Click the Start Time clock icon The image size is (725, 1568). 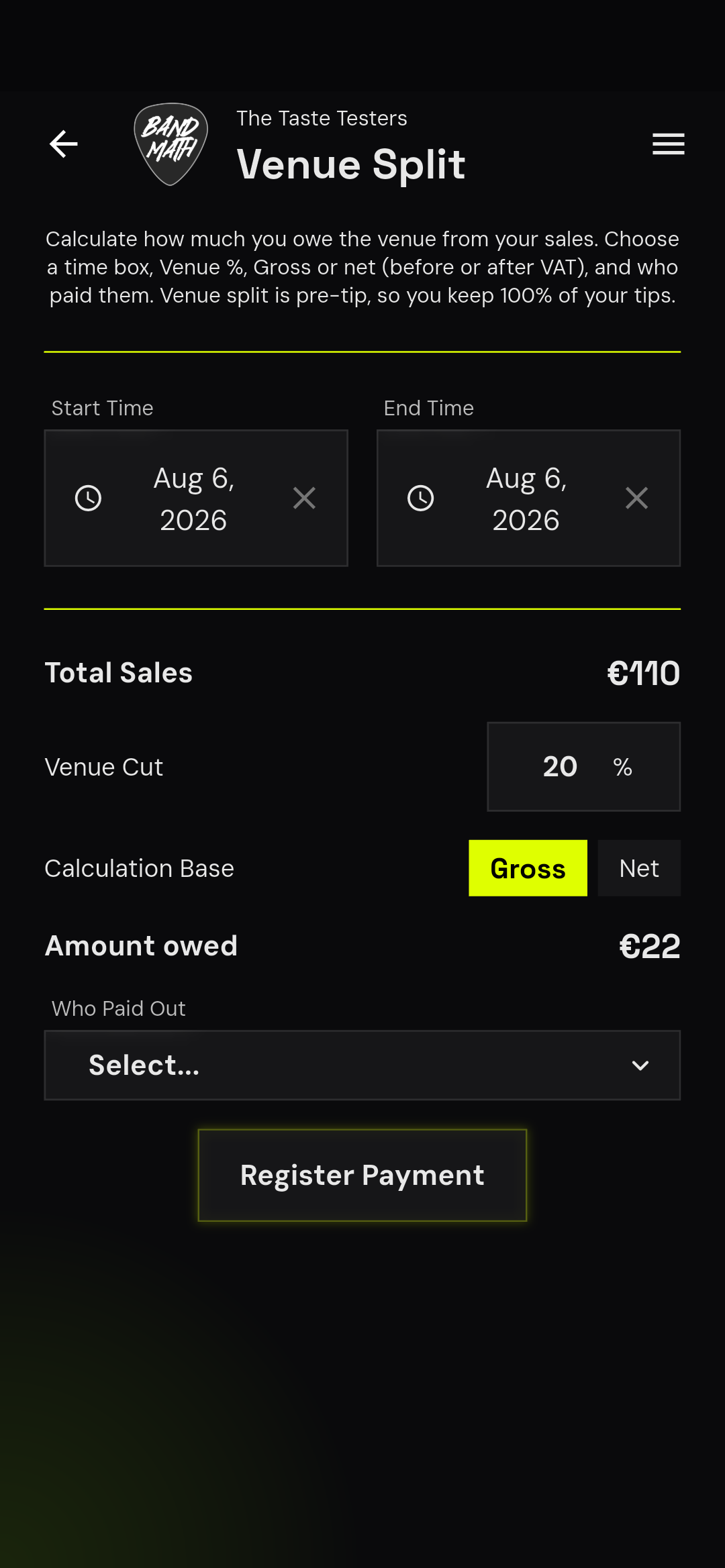88,499
